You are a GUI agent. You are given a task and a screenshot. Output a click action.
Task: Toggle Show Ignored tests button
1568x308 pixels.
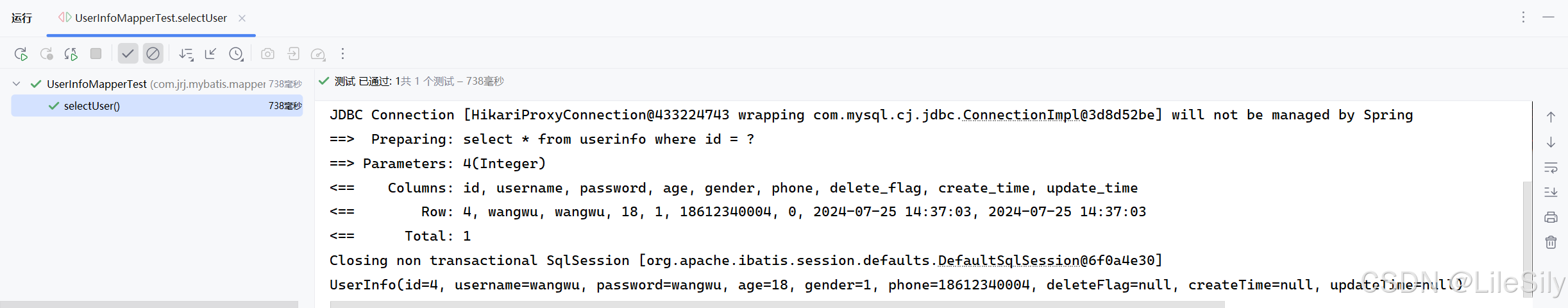153,54
